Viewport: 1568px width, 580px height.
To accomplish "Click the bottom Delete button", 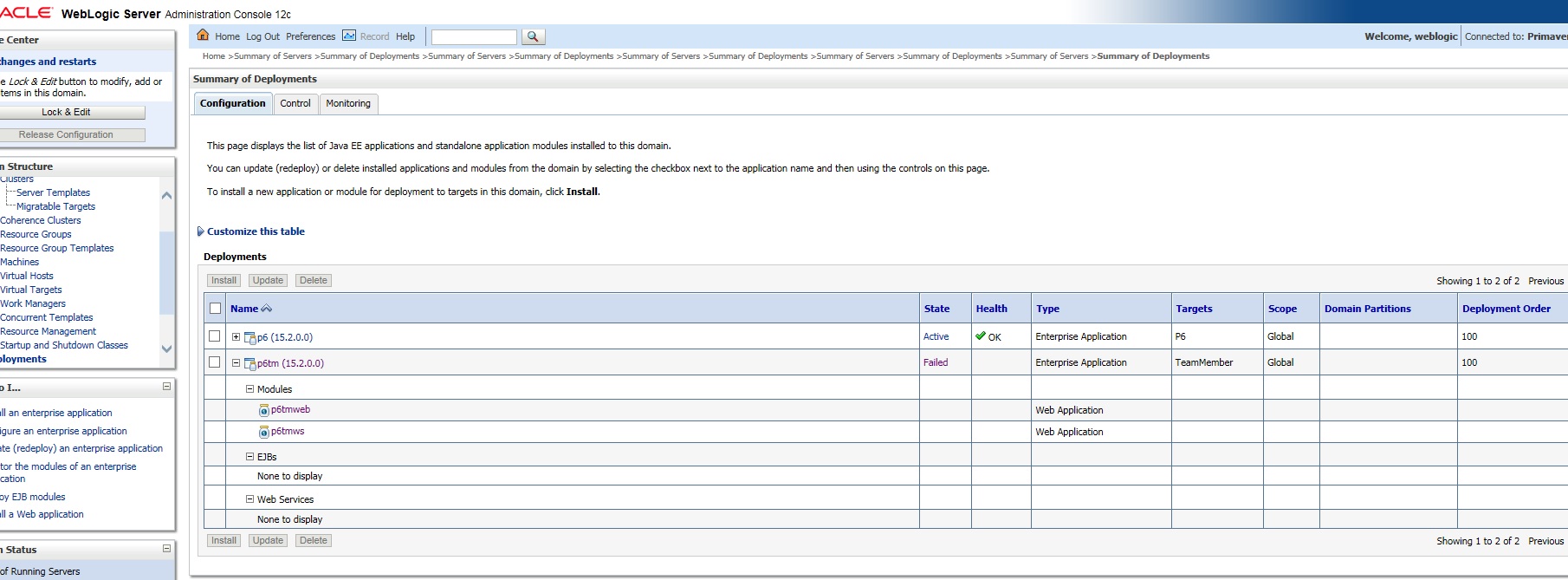I will pyautogui.click(x=314, y=541).
